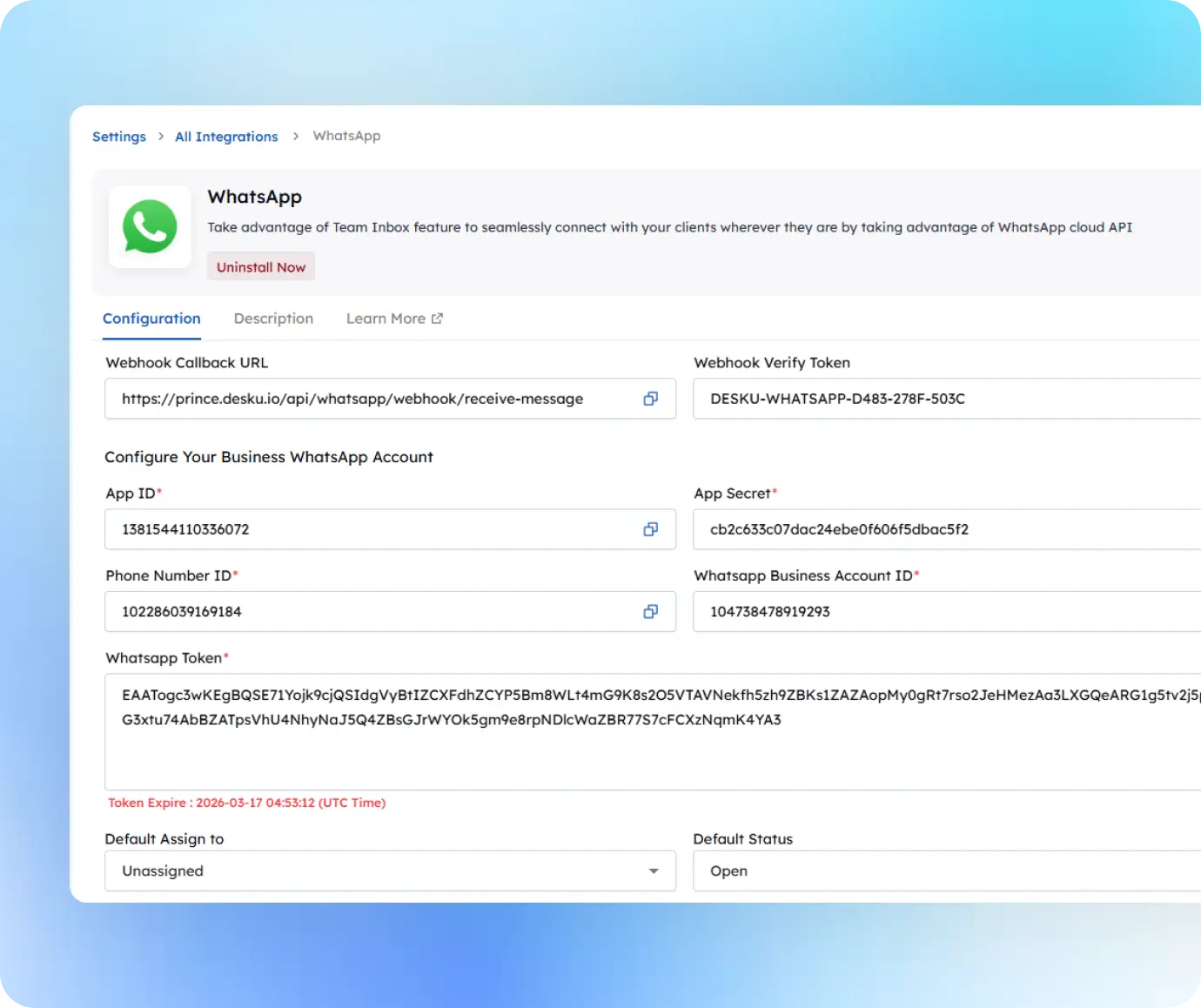Navigate to All Integrations breadcrumb
The height and width of the screenshot is (1008, 1201).
tap(226, 136)
